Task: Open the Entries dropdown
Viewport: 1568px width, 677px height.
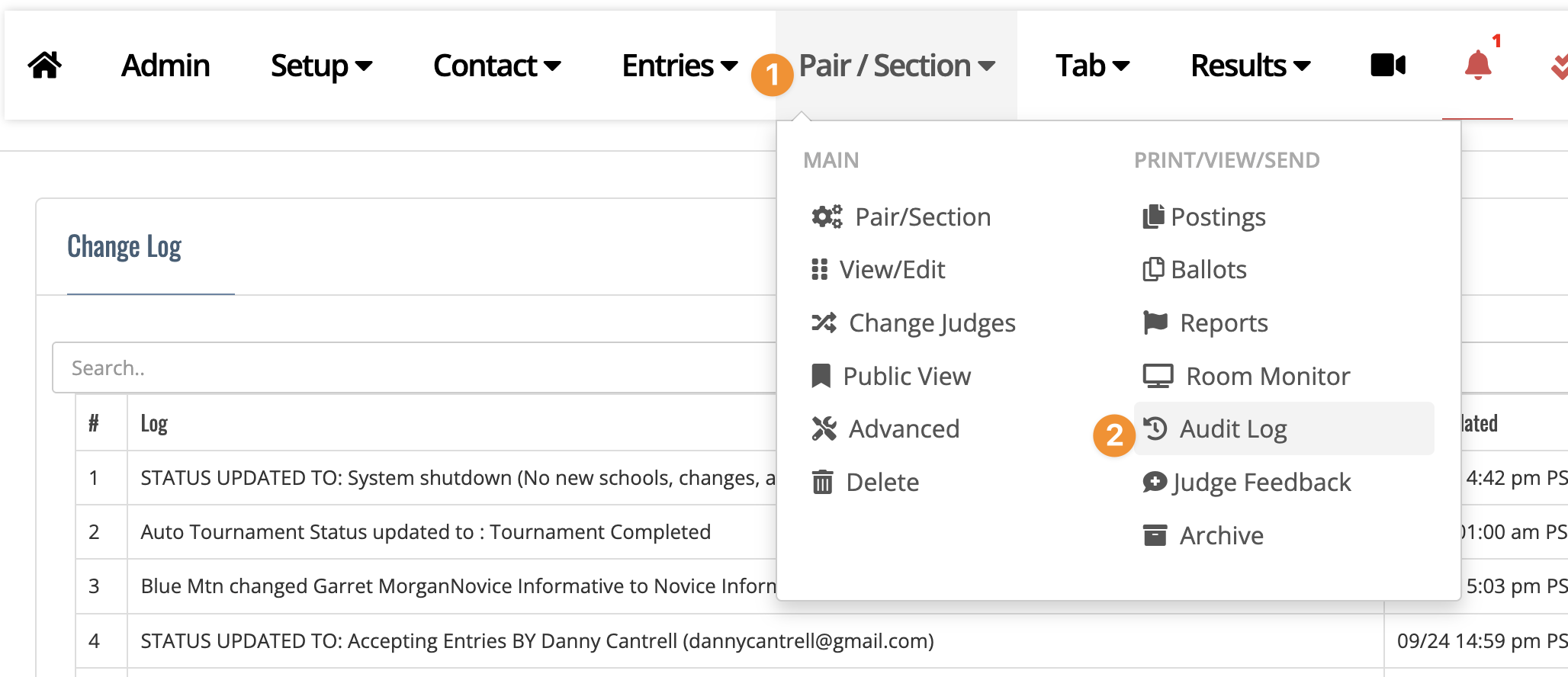Action: pos(680,66)
